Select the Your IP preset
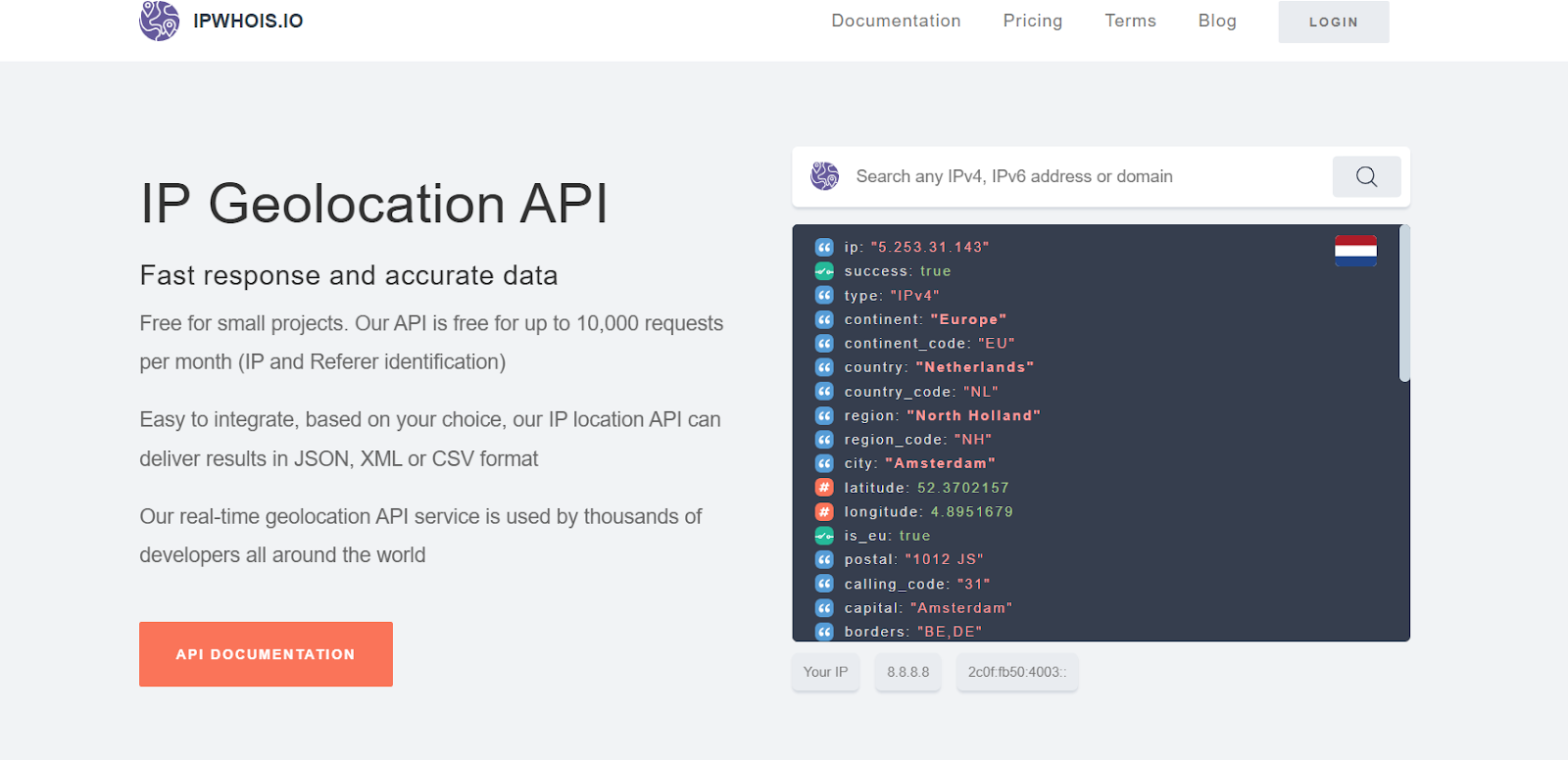The height and width of the screenshot is (760, 1568). 825,672
